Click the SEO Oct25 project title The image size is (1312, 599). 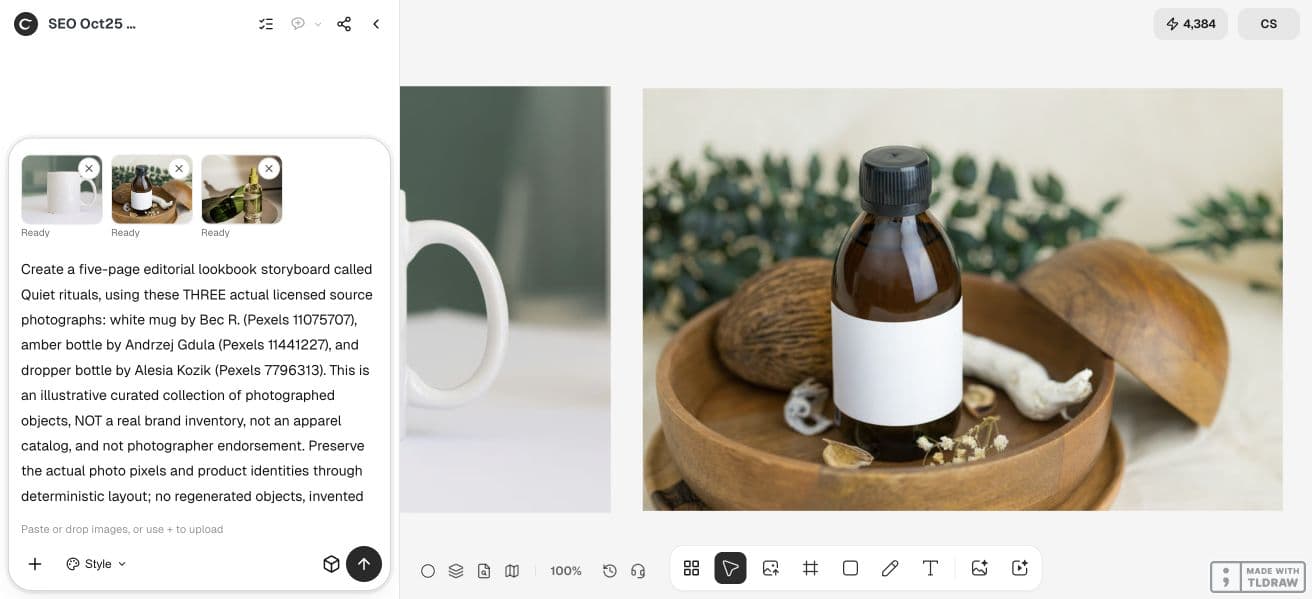click(92, 24)
